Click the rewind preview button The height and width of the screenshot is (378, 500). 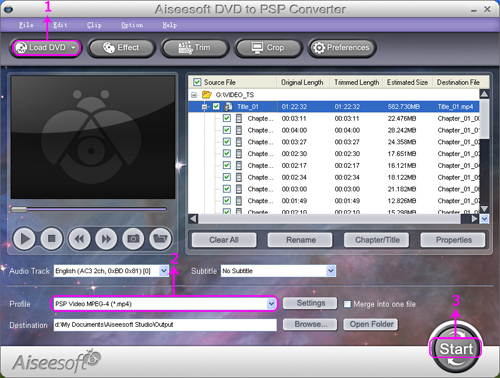pos(79,239)
